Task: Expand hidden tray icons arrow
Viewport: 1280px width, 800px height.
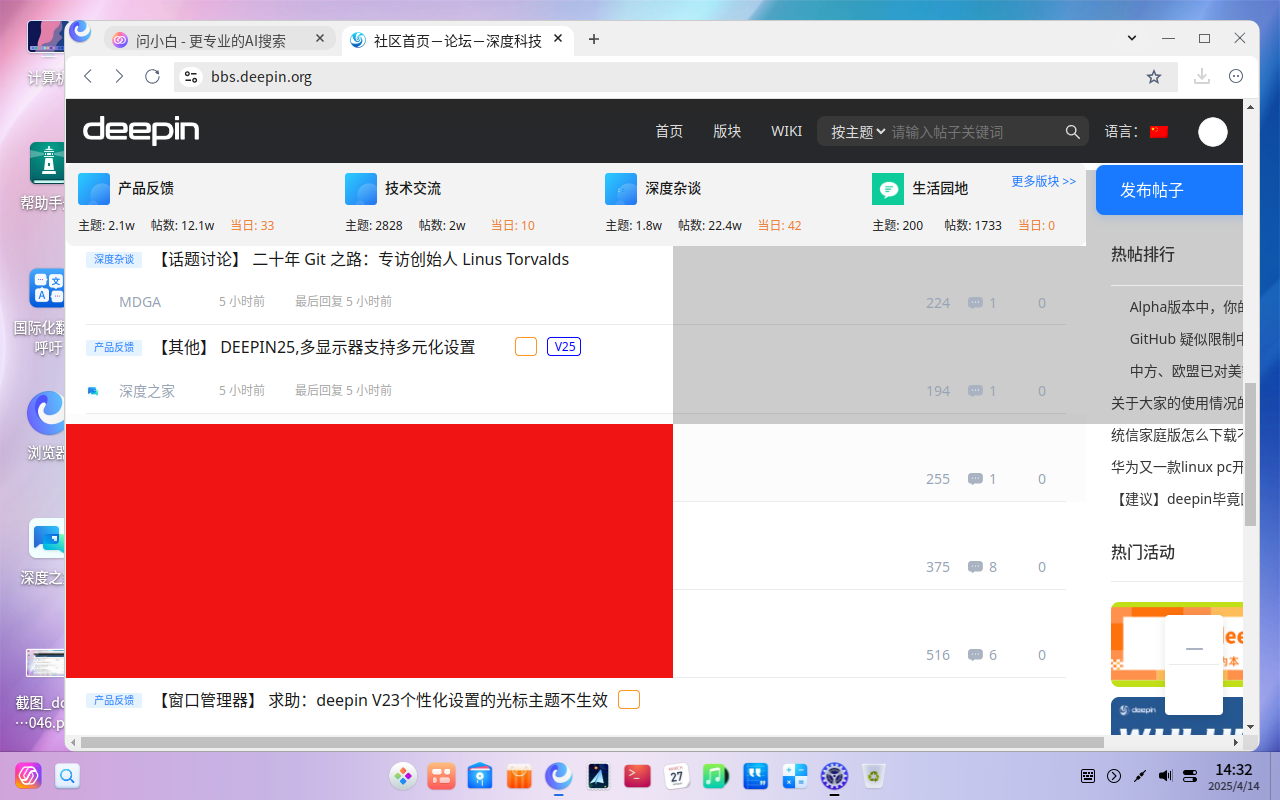Action: pos(1114,776)
